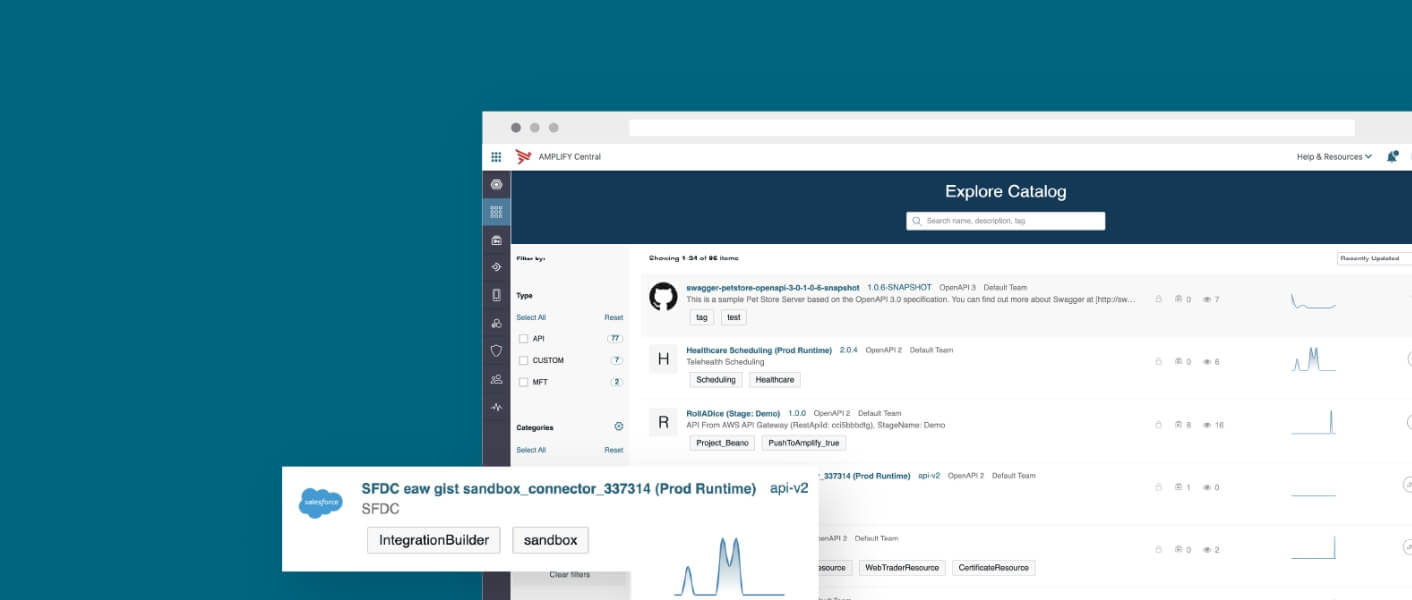The height and width of the screenshot is (600, 1412).
Task: Click Select All under Categories
Action: point(531,450)
